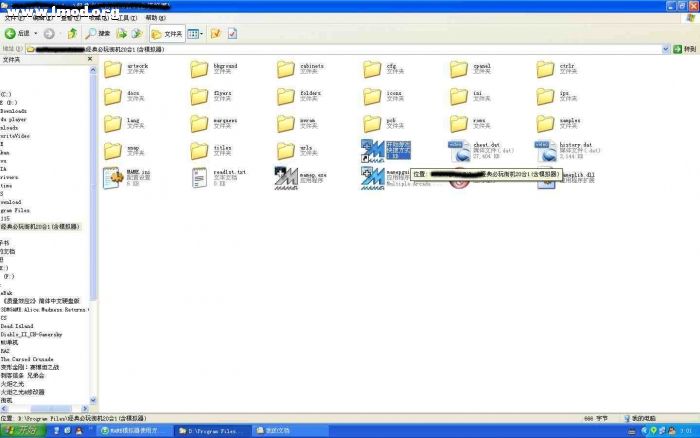Screen dimensions: 700x438
Task: Open the history.dat file
Action: pos(545,151)
